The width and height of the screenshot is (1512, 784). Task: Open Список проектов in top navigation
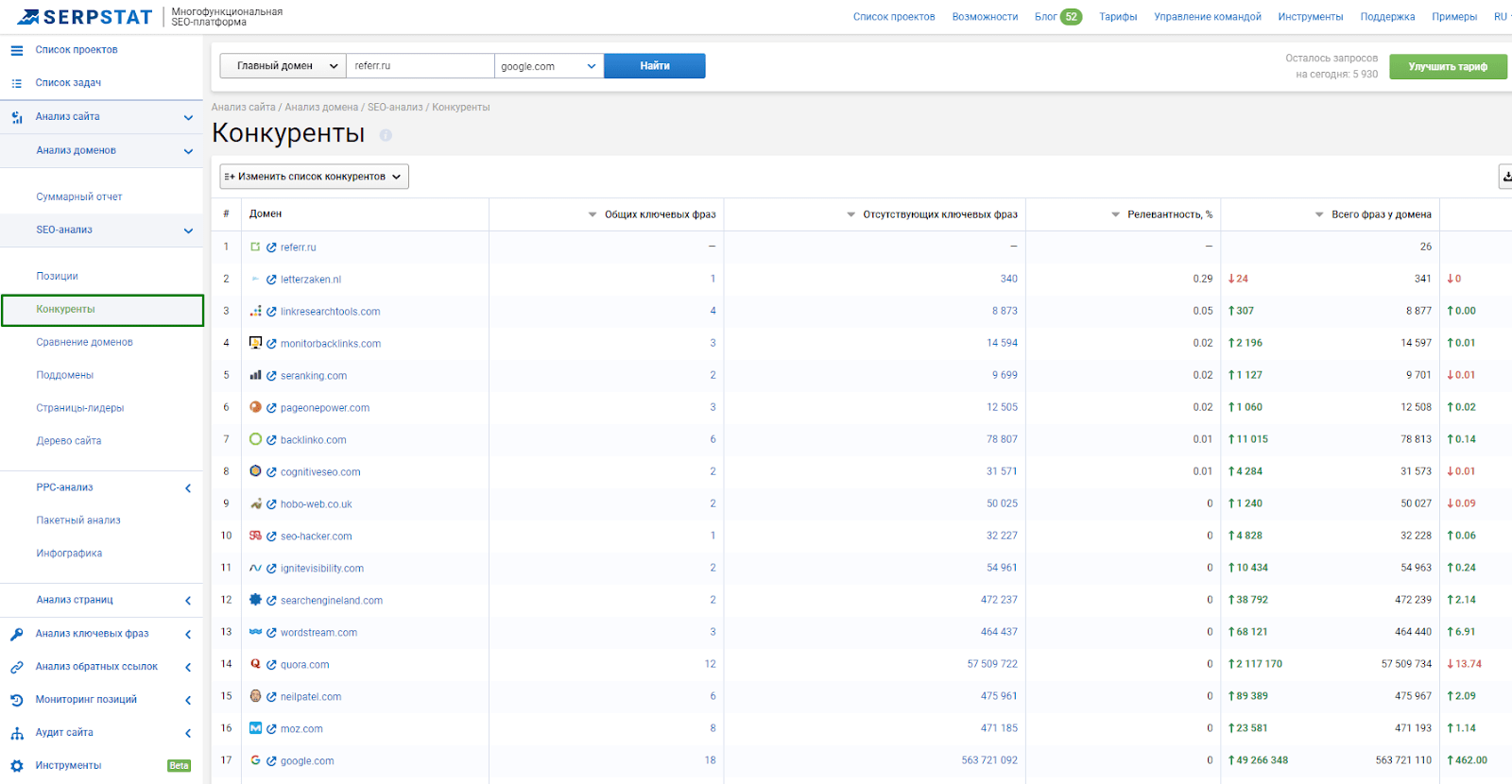click(x=894, y=17)
